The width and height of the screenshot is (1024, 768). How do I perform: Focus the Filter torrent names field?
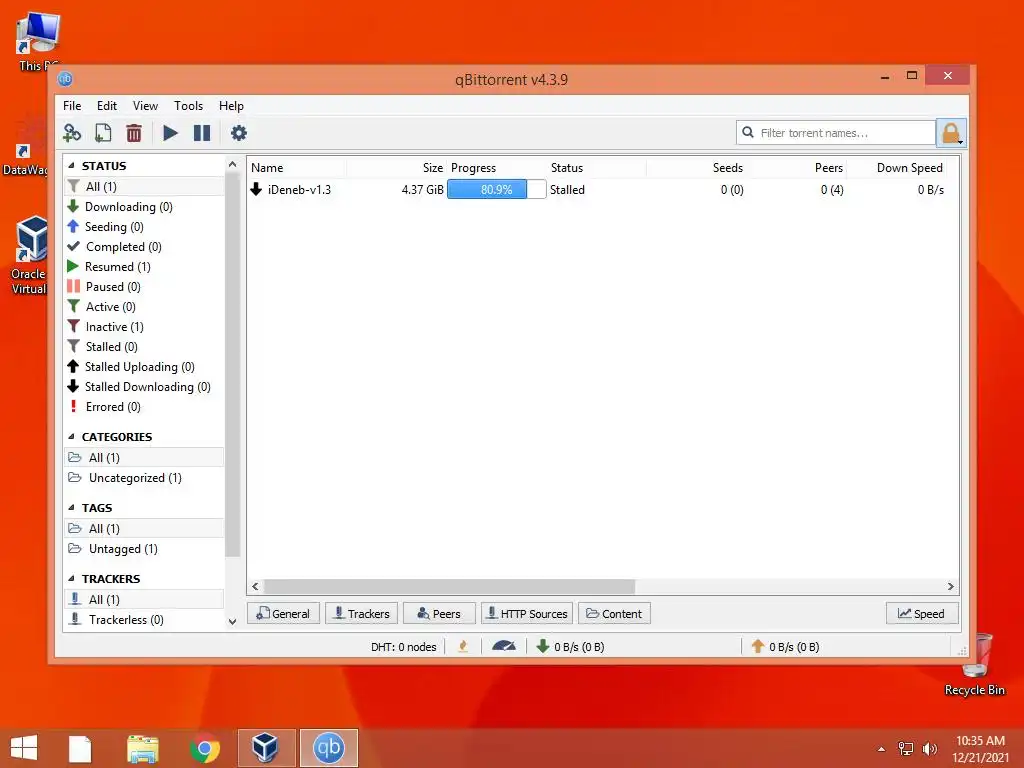point(836,133)
